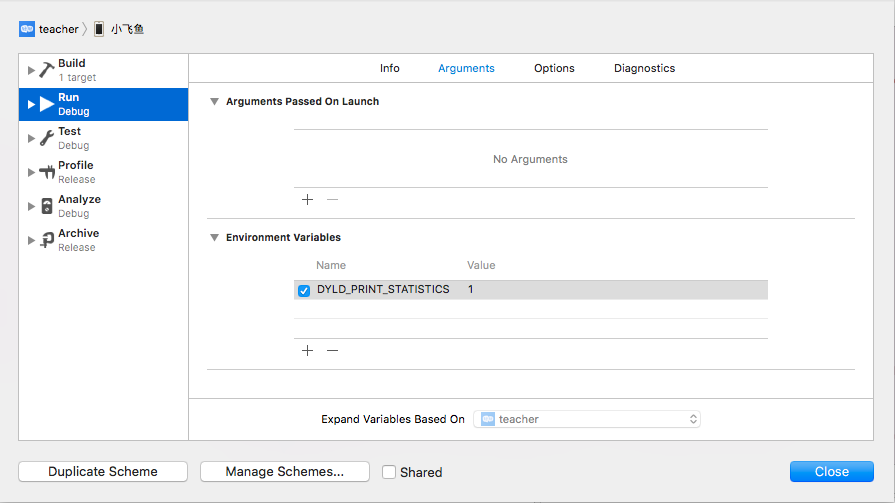This screenshot has width=895, height=503.
Task: Add a new environment variable with plus
Action: (307, 351)
